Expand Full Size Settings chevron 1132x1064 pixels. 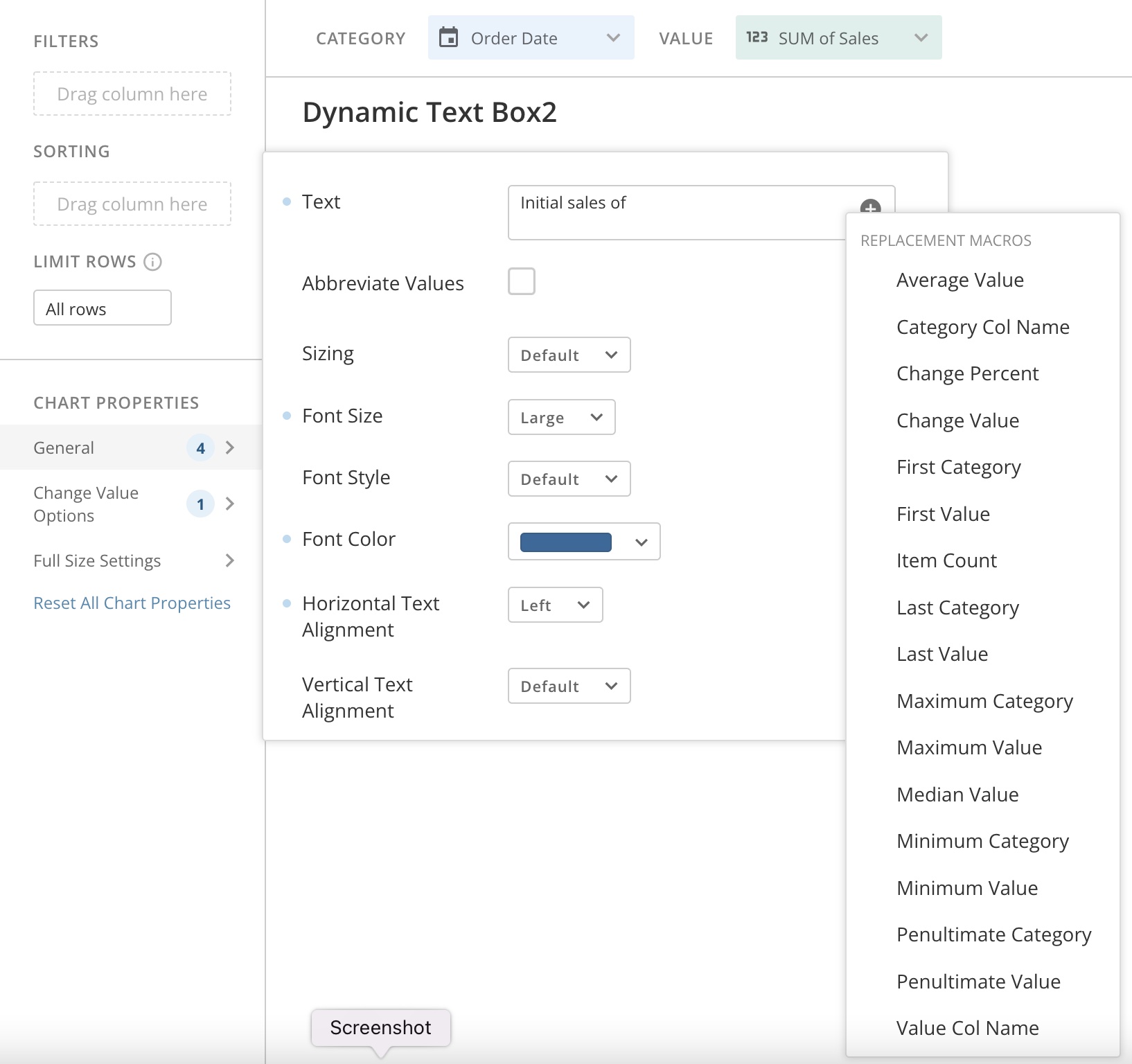[230, 560]
